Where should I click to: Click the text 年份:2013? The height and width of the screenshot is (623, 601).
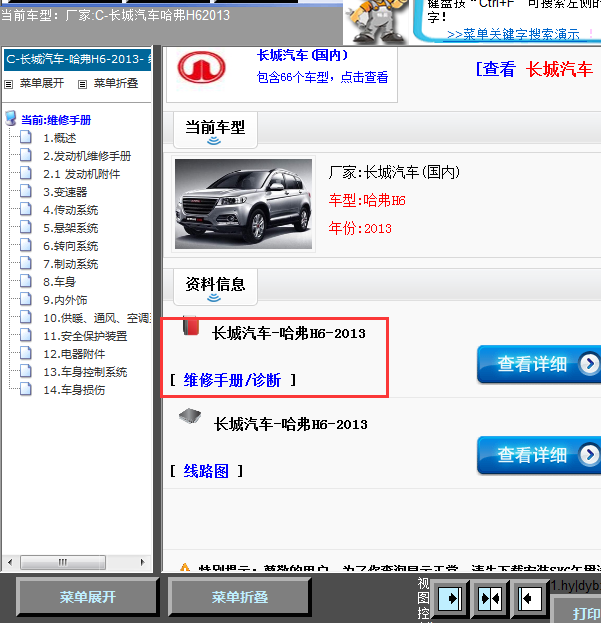pyautogui.click(x=360, y=228)
